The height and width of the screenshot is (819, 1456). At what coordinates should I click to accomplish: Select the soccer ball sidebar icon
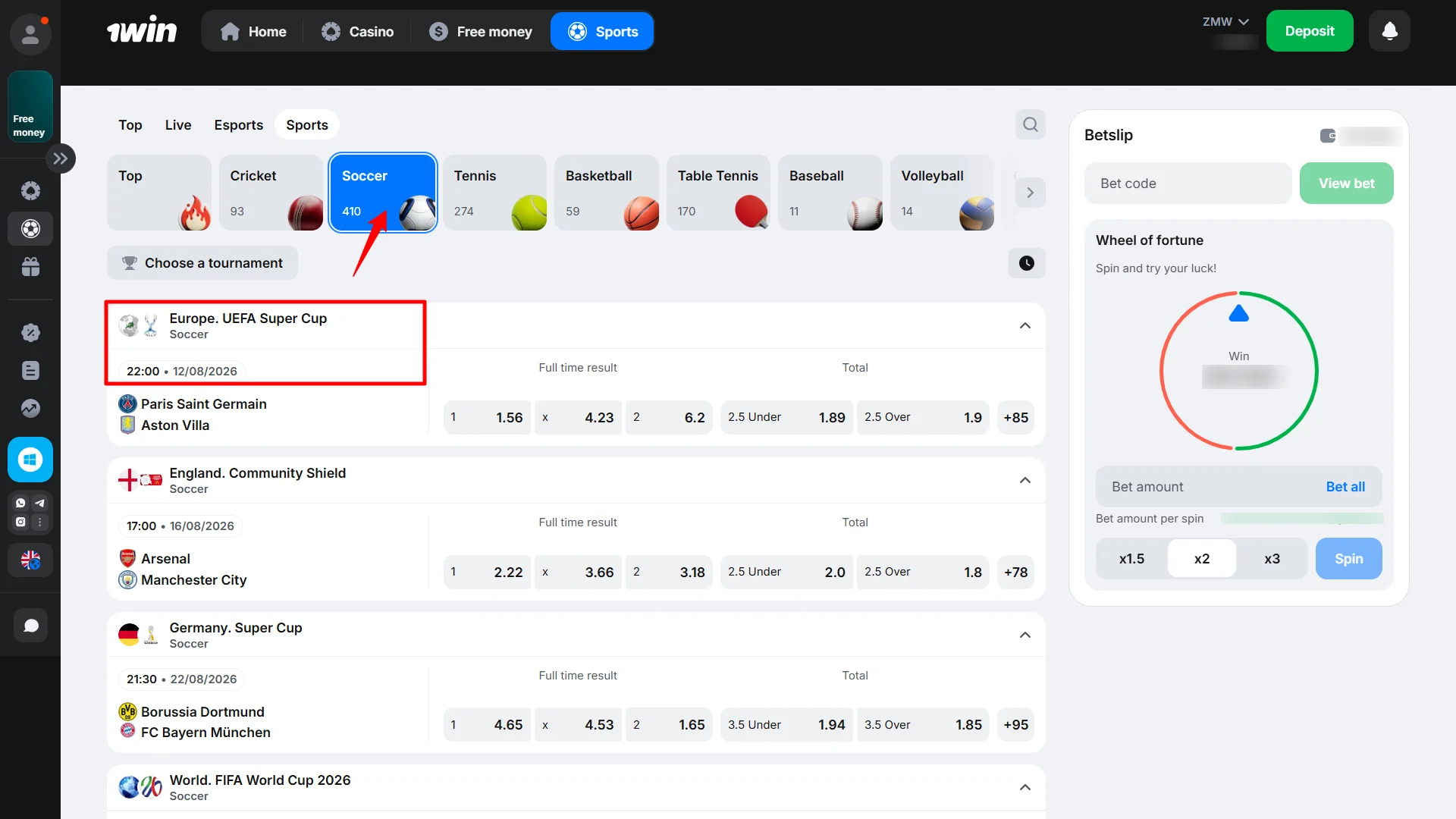pyautogui.click(x=30, y=228)
